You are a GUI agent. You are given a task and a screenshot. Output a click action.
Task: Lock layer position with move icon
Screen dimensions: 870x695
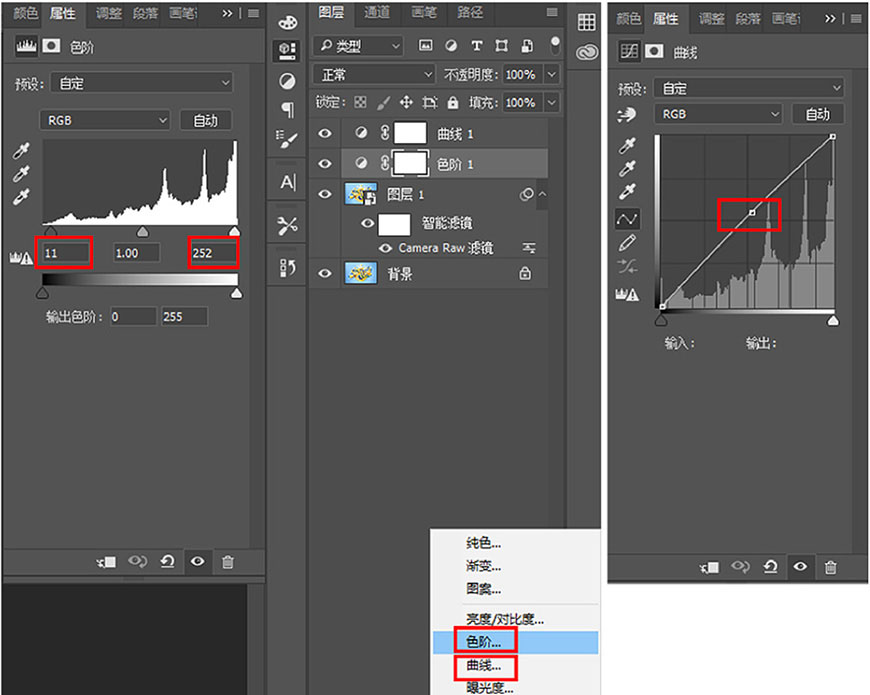tap(406, 102)
